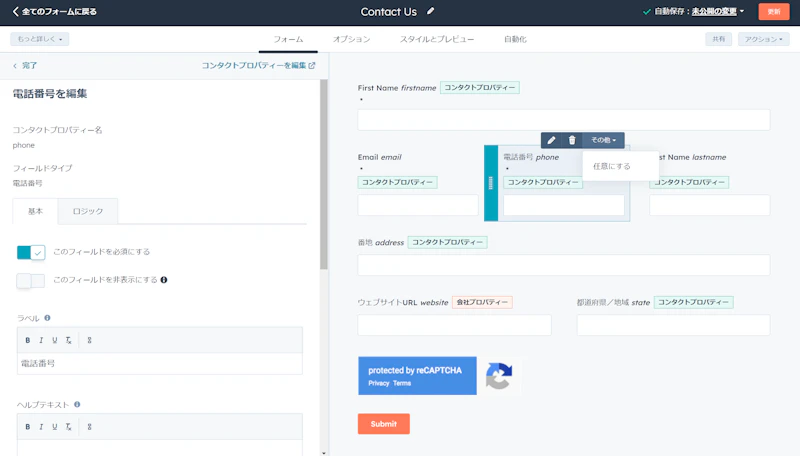The image size is (800, 456).
Task: Grab phone field drag handle
Action: pyautogui.click(x=491, y=183)
